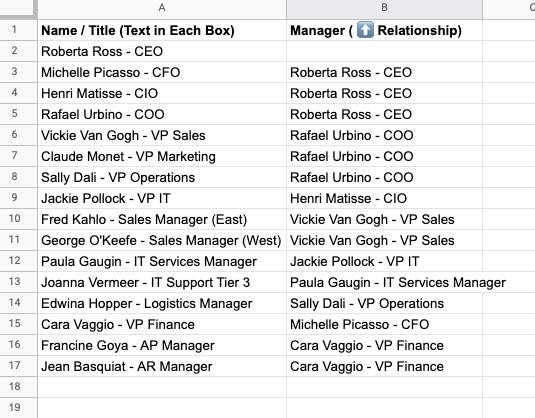The width and height of the screenshot is (535, 418).
Task: Click empty cell A18
Action: 162,387
